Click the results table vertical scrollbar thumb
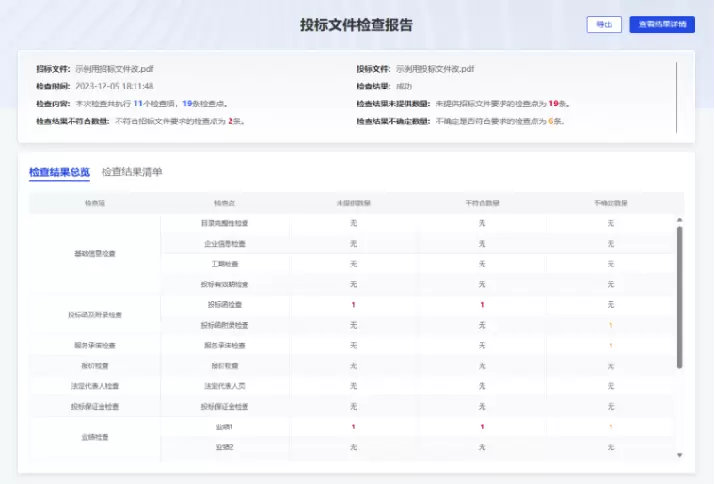 pos(680,295)
